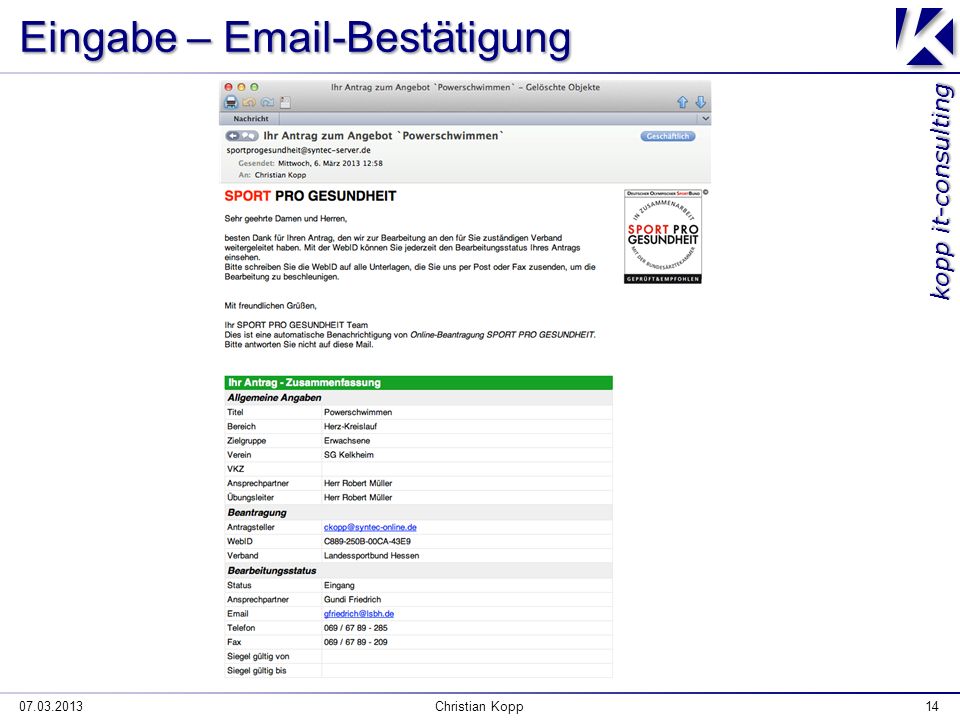Open the ckopp@syntec-online.de link
The height and width of the screenshot is (720, 960).
point(370,527)
